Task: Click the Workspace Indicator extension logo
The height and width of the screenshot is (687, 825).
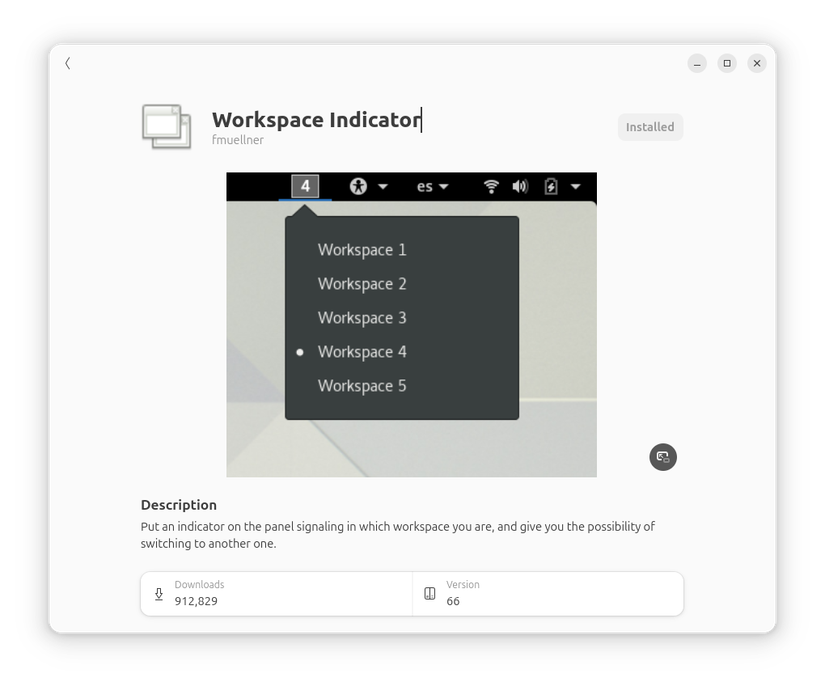Action: [165, 127]
